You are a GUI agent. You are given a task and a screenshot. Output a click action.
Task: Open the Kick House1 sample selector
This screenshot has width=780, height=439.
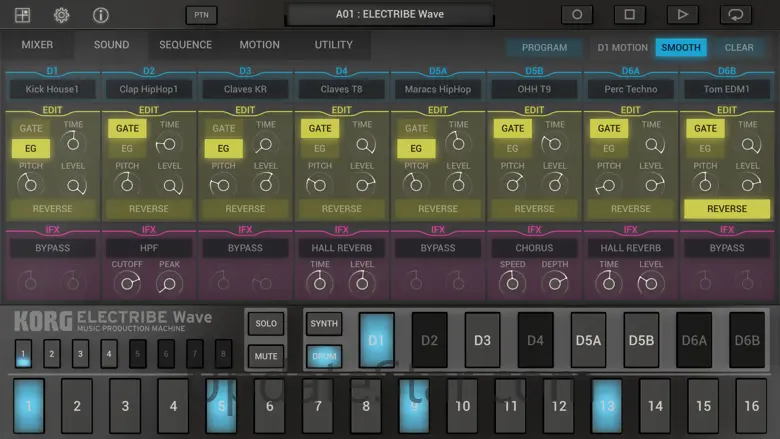(52, 89)
